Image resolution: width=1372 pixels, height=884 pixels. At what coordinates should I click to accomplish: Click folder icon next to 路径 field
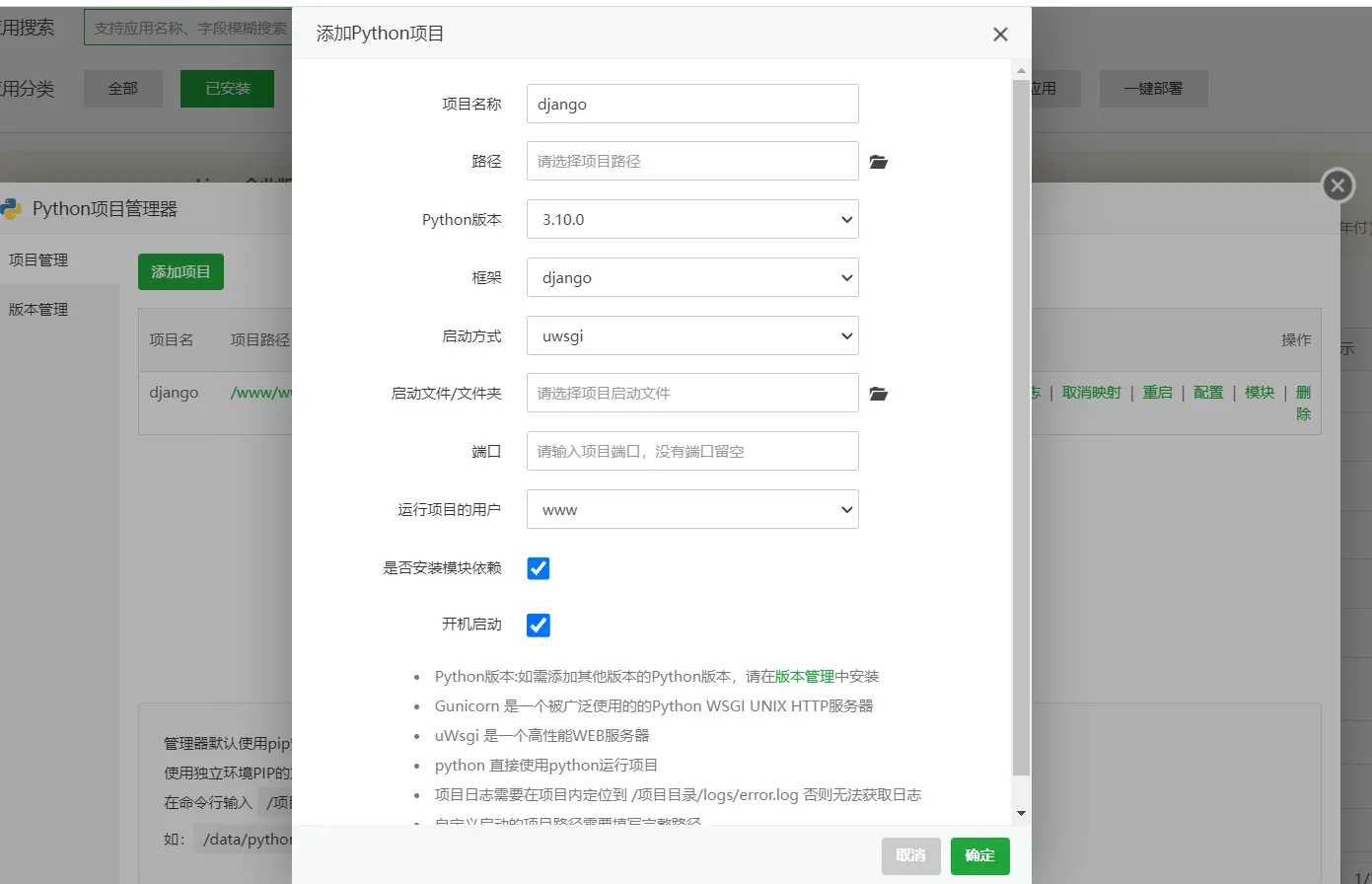point(879,162)
